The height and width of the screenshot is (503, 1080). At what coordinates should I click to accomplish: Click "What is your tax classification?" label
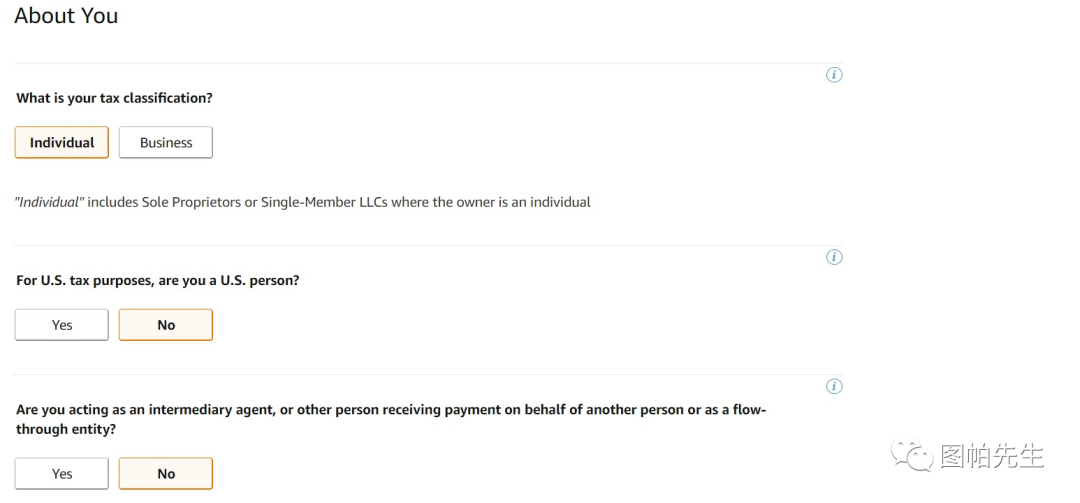(x=115, y=98)
